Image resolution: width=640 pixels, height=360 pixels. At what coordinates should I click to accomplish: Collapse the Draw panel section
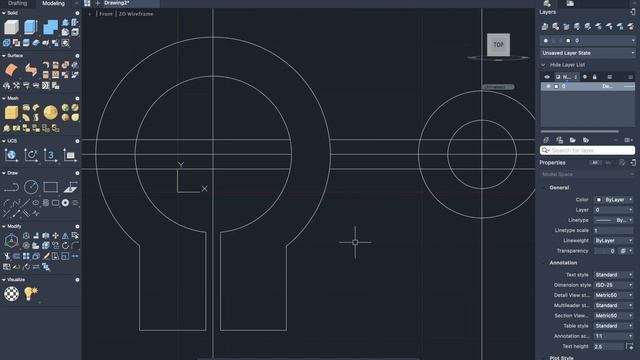[4, 173]
